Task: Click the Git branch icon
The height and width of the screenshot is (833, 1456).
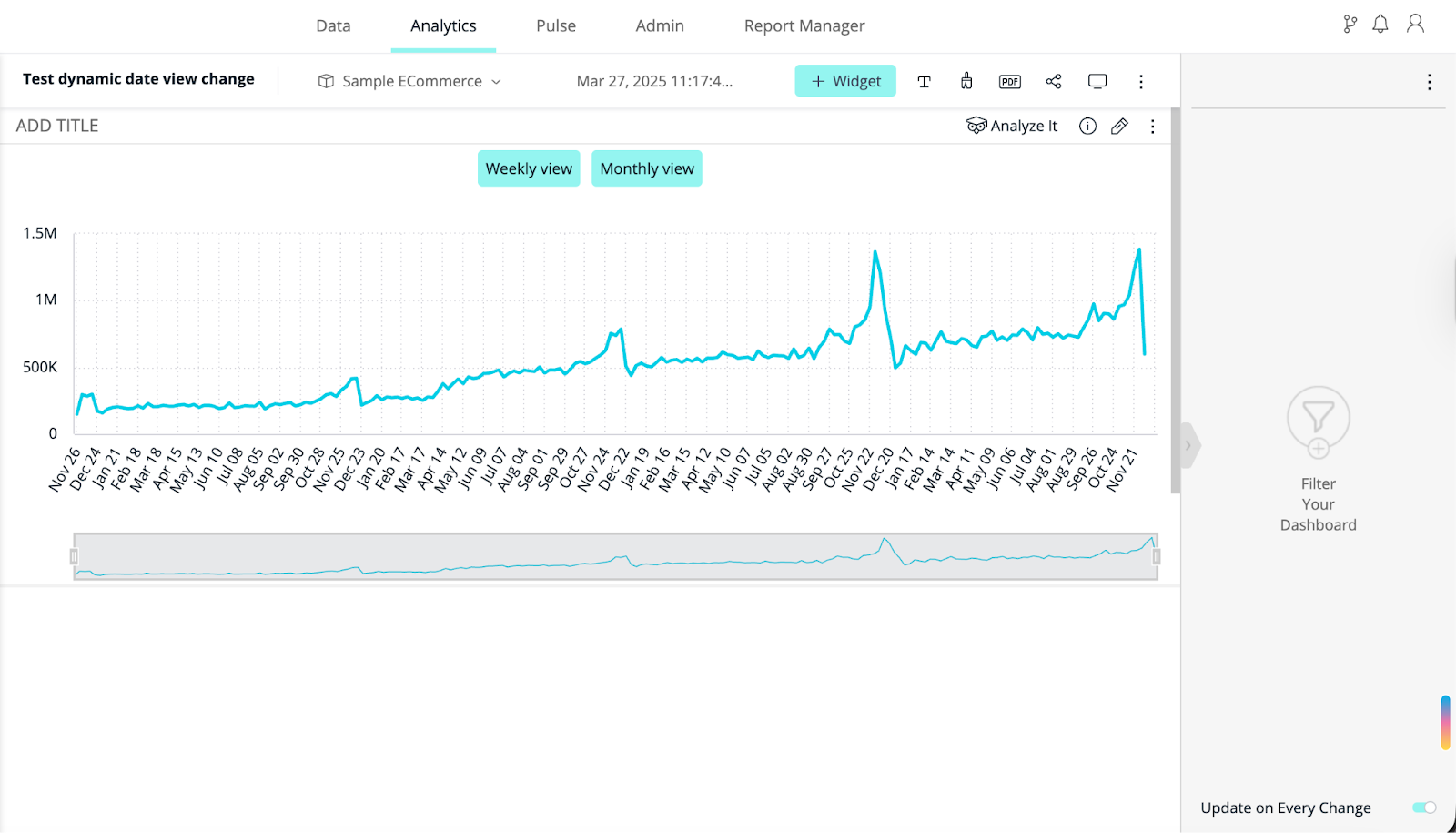Action: 1350,25
